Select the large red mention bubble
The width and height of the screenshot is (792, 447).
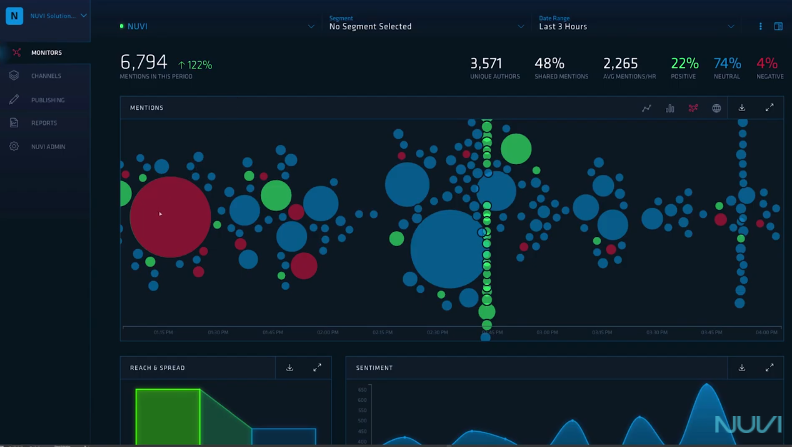click(170, 217)
